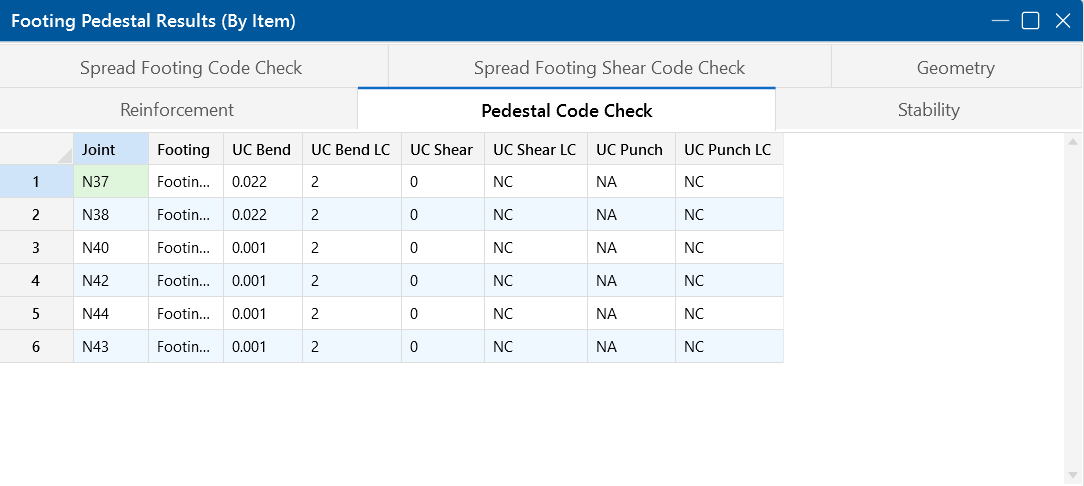Screen dimensions: 1084x486
Task: Minimize the Footing Pedestal Results window
Action: [x=999, y=21]
